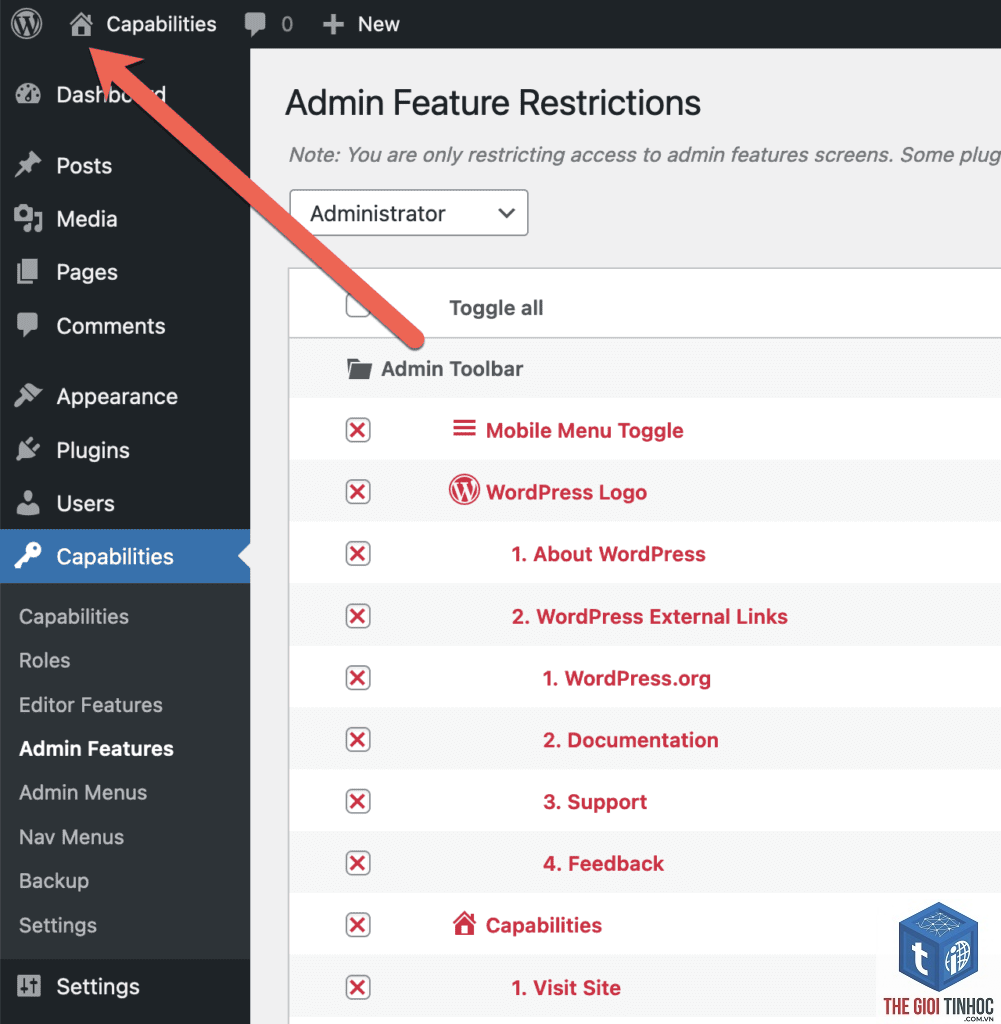Click the 1. WordPress.org label
Image resolution: width=1001 pixels, height=1024 pixels.
(x=627, y=679)
